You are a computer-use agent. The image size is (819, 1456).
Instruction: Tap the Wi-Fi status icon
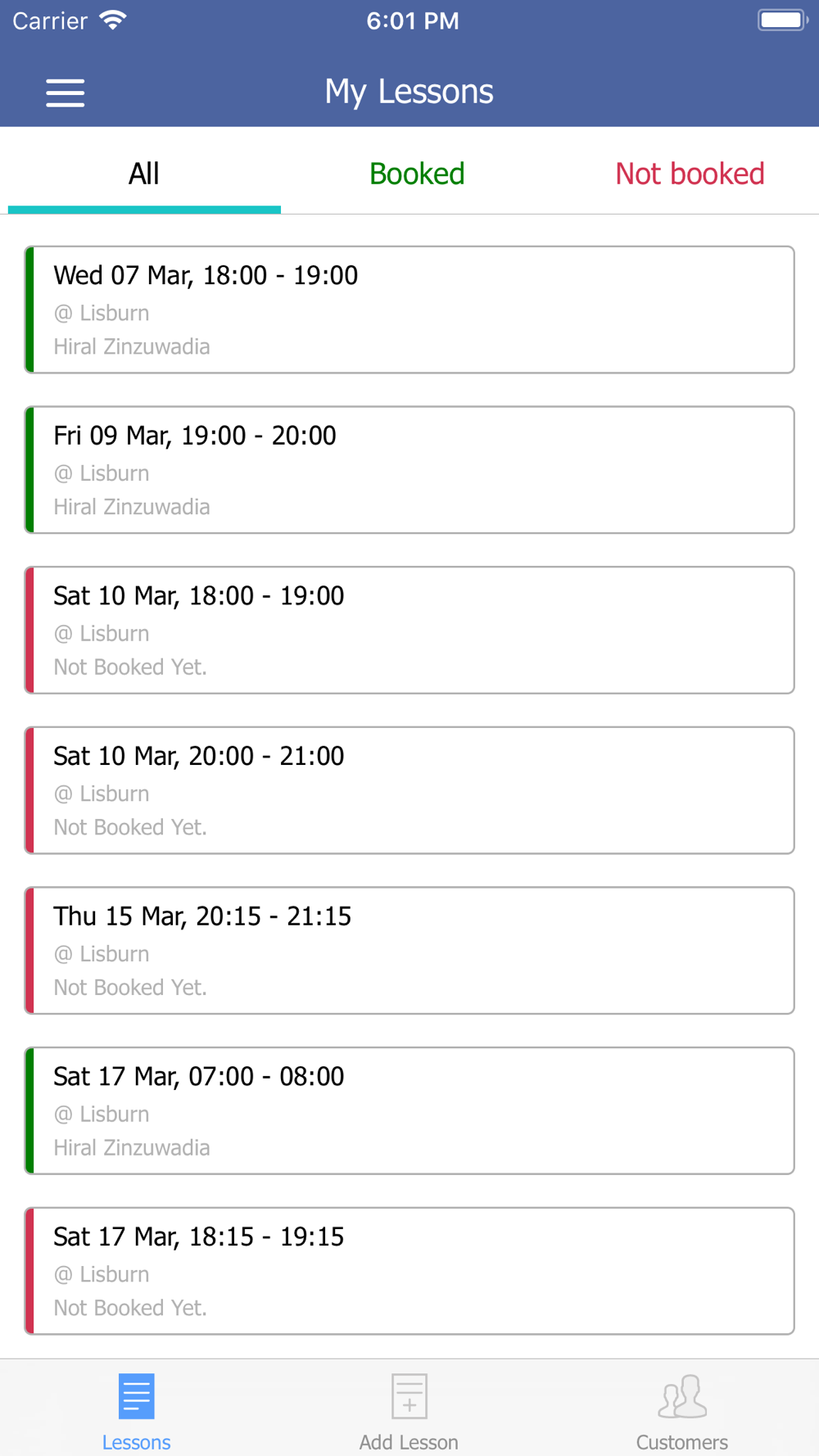[x=113, y=20]
